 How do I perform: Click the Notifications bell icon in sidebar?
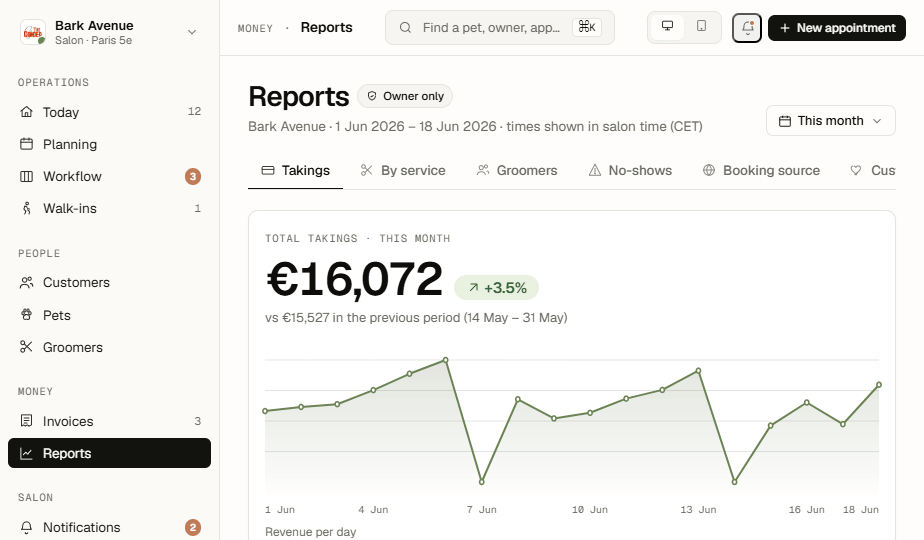(27, 527)
